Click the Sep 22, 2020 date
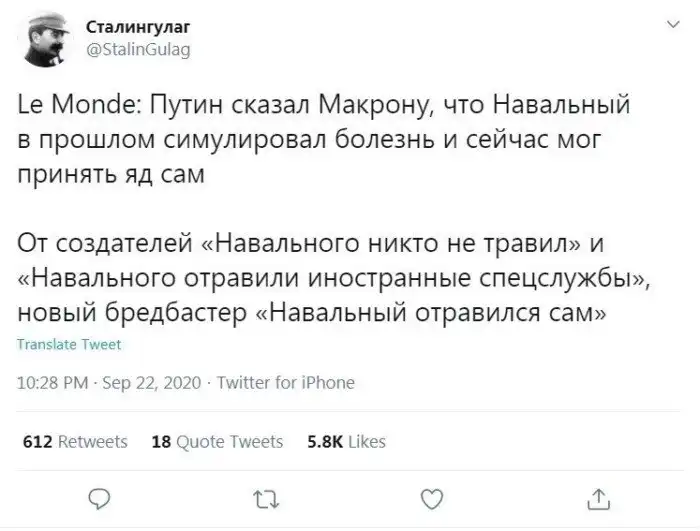700x531 pixels. (152, 382)
